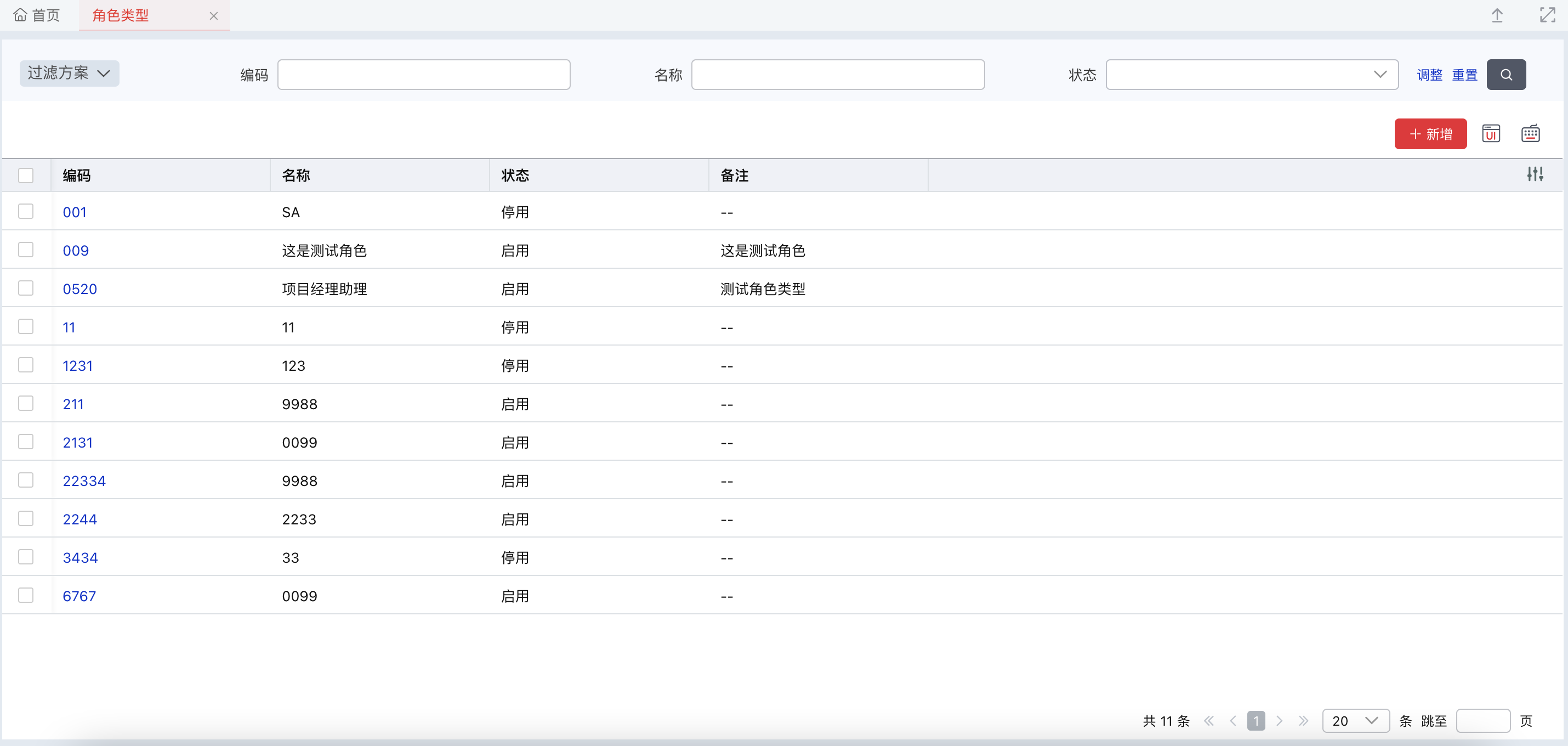Open the column settings sliders icon
This screenshot has width=1568, height=746.
[x=1535, y=174]
